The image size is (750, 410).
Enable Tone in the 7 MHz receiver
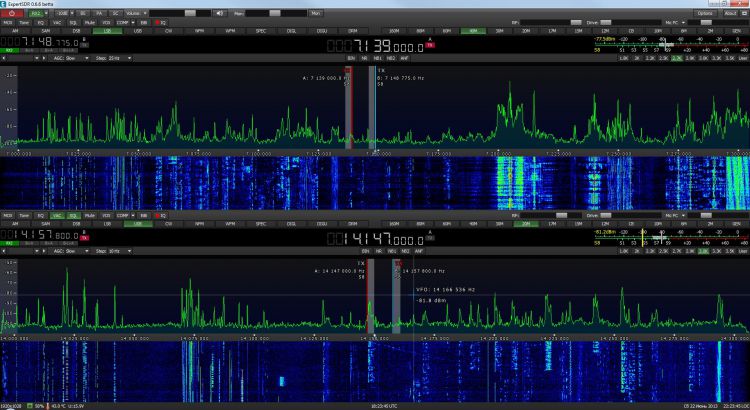point(24,22)
